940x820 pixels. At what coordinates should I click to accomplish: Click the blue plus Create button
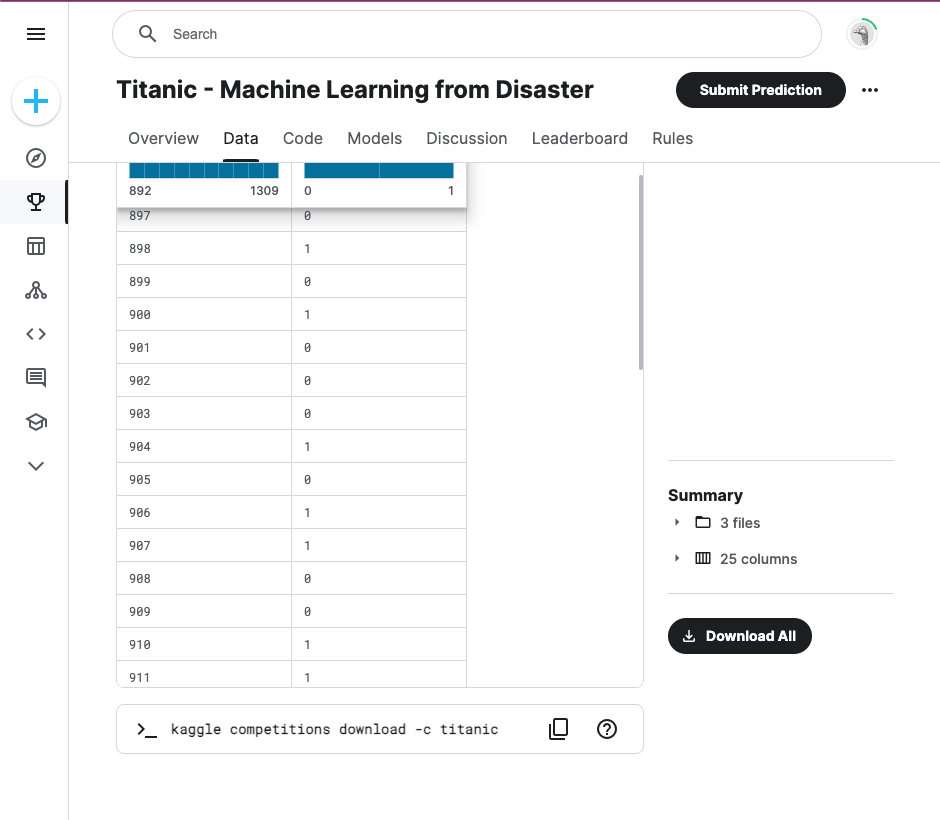(36, 101)
